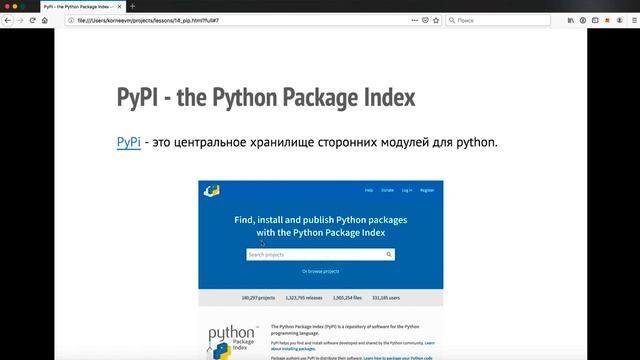
Task: Toggle the sidebar icon in the toolbar
Action: point(595,20)
